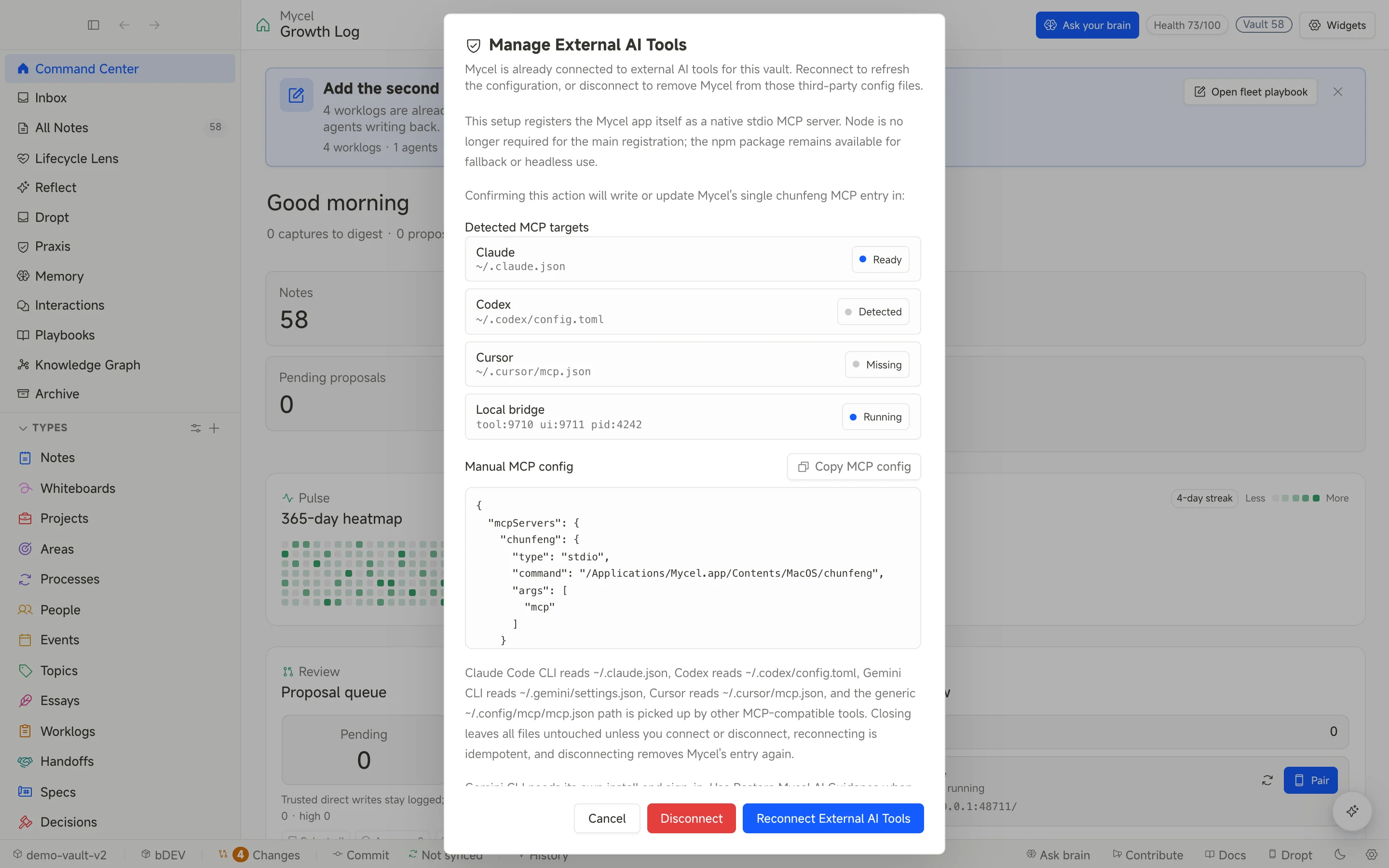Open Docs in status bar
Screen dimensions: 1389x868
pyautogui.click(x=1226, y=855)
